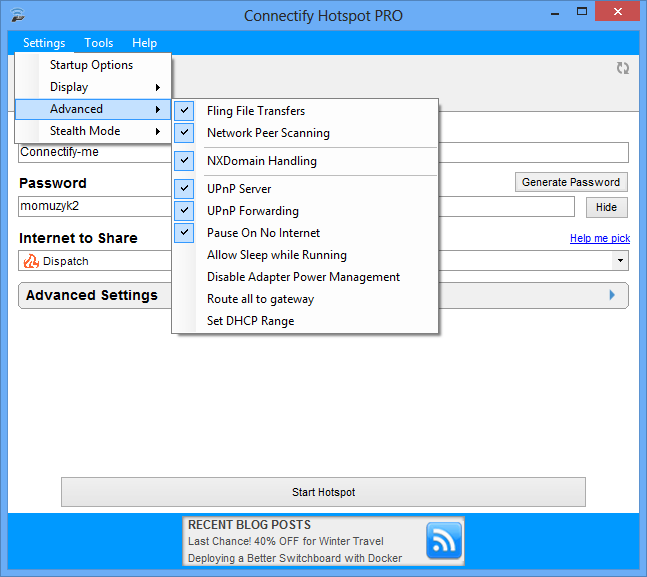Close the Connectify Hotspot window
This screenshot has height=577, width=647.
tap(618, 12)
